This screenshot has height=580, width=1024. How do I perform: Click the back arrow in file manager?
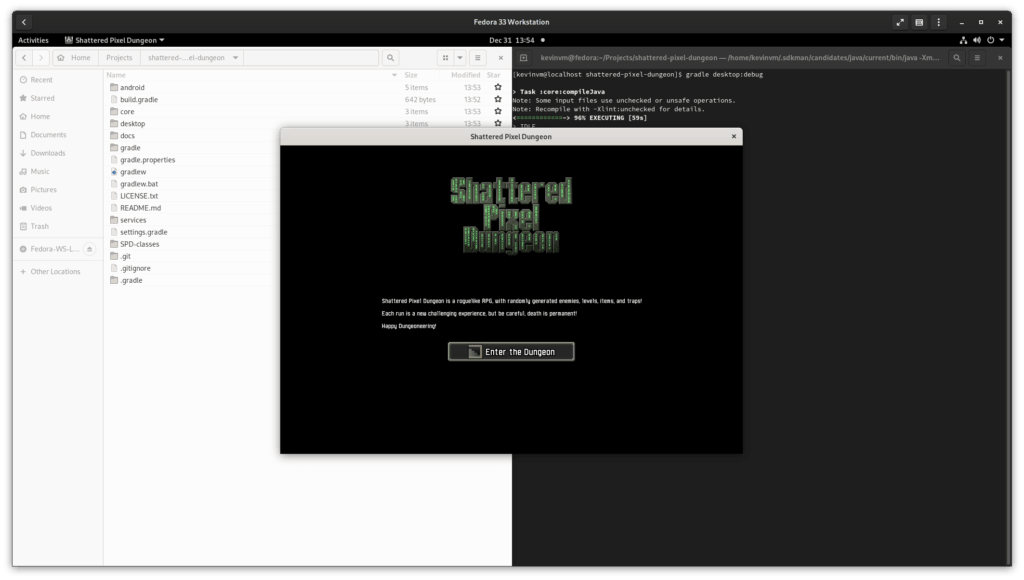24,57
